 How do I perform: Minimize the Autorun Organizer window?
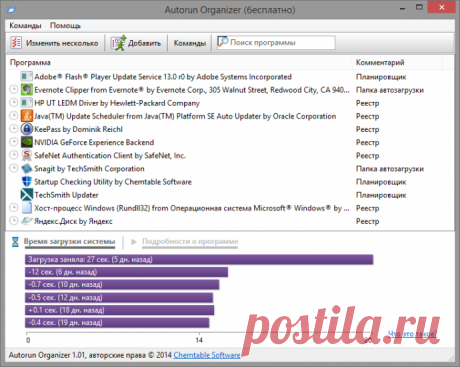pos(403,8)
